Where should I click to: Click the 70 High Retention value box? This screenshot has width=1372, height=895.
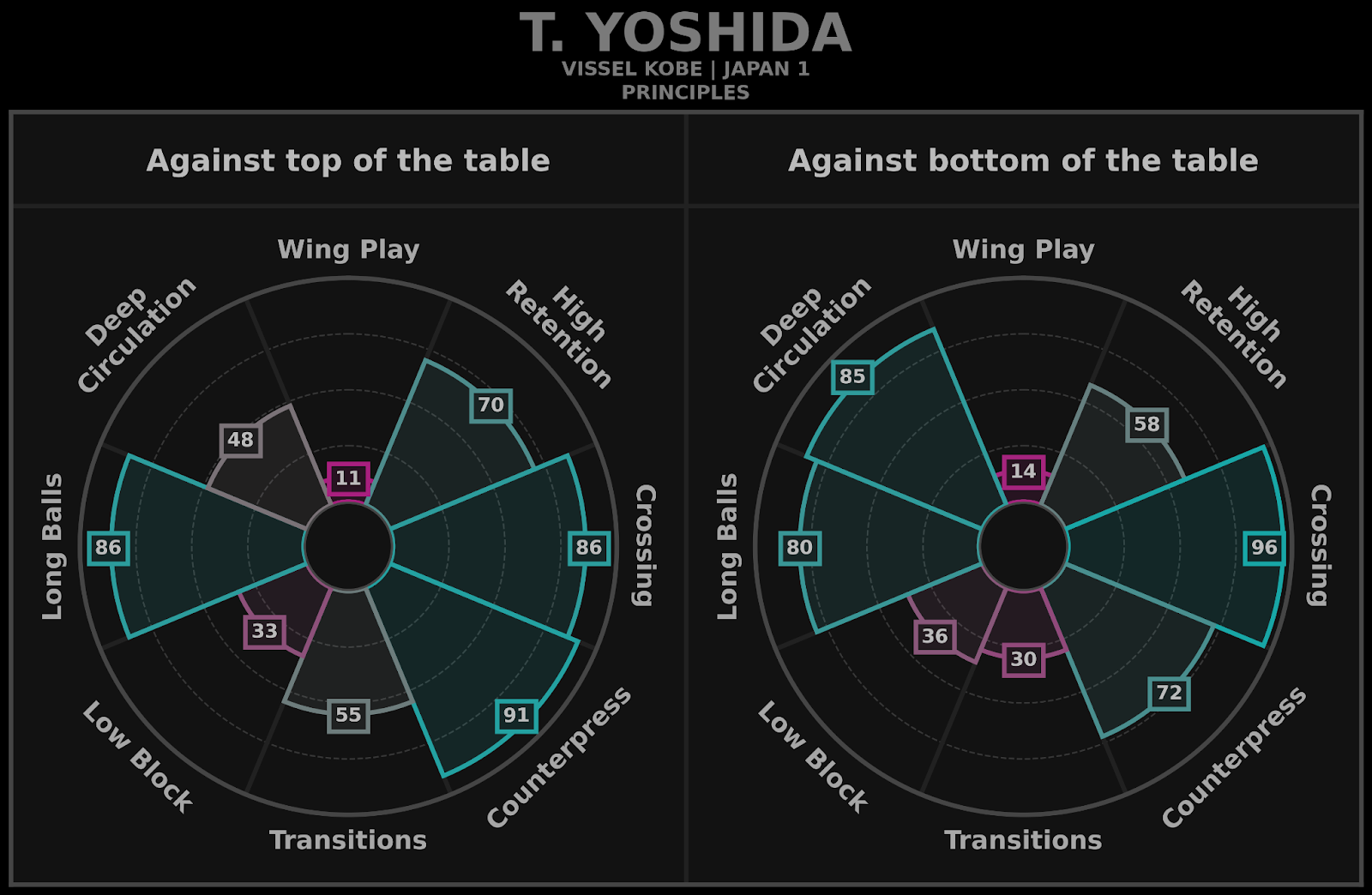pyautogui.click(x=491, y=405)
